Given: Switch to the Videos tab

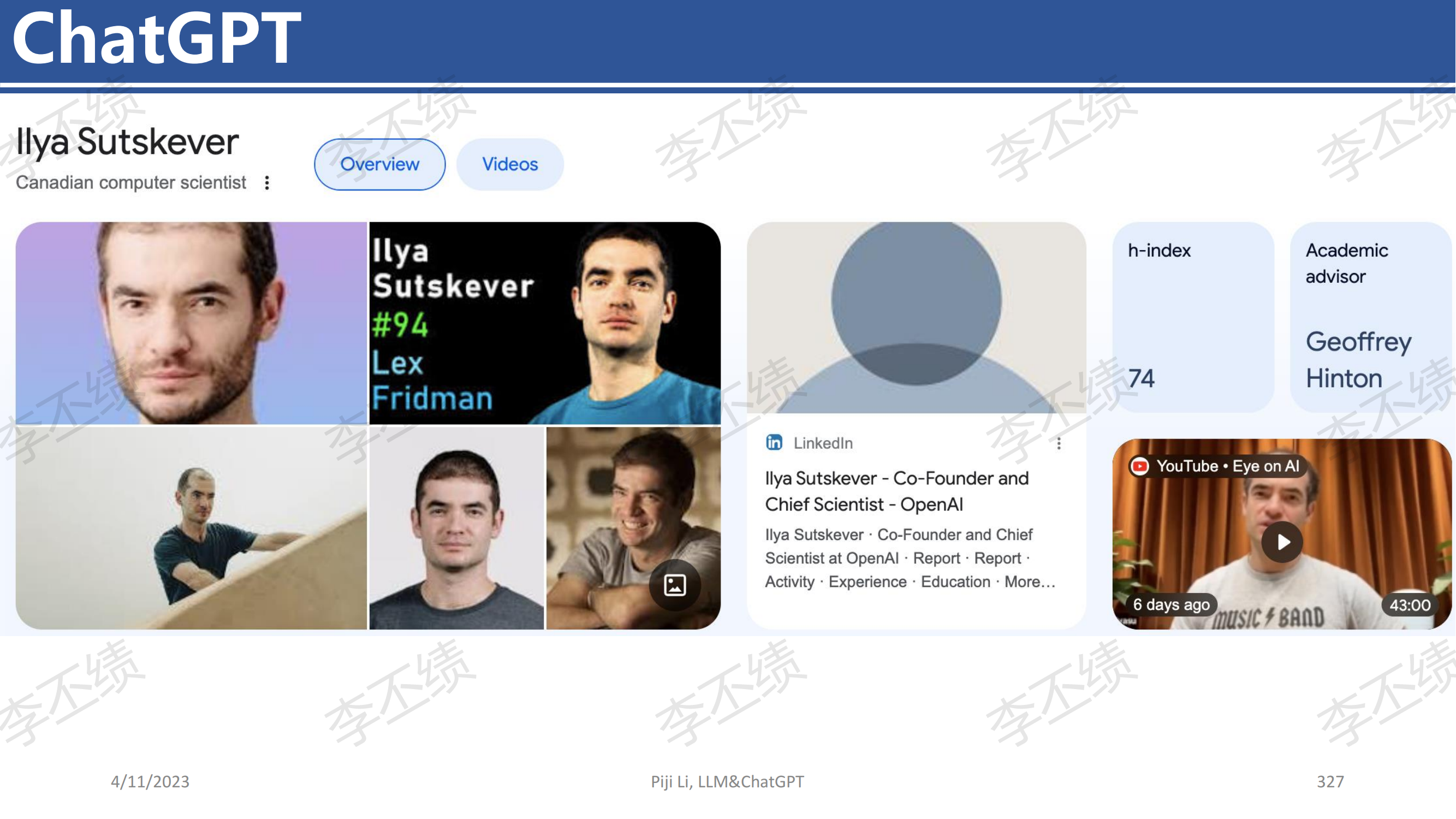Looking at the screenshot, I should [510, 164].
